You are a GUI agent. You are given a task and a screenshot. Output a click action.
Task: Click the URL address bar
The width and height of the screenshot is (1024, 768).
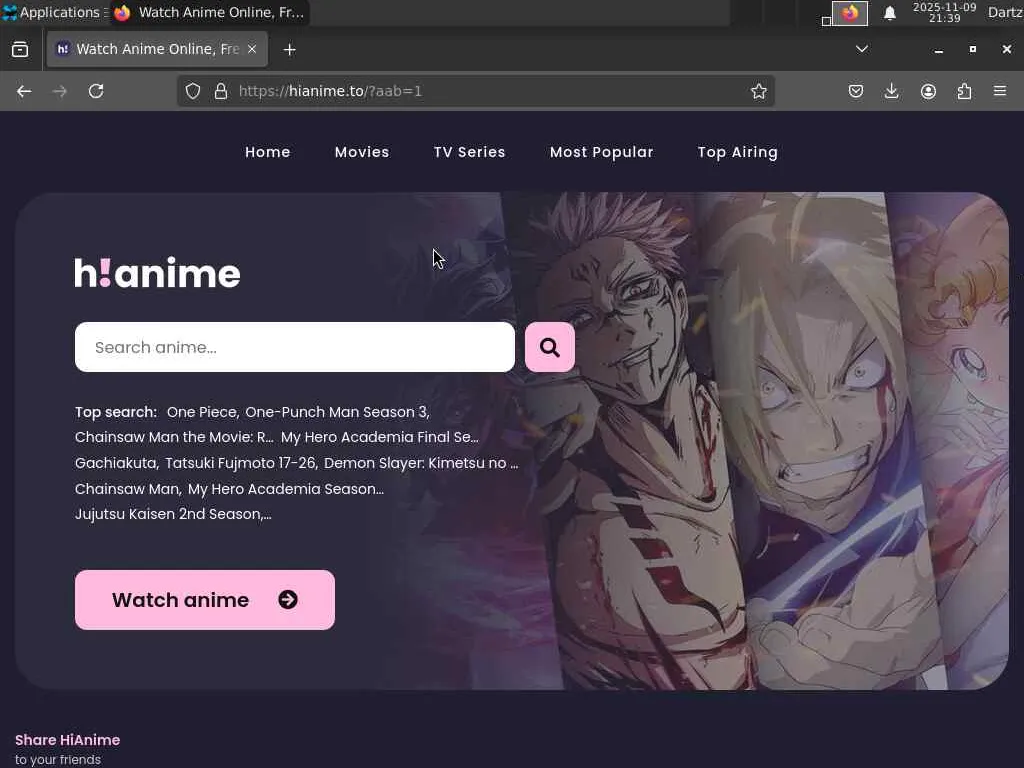coord(475,91)
